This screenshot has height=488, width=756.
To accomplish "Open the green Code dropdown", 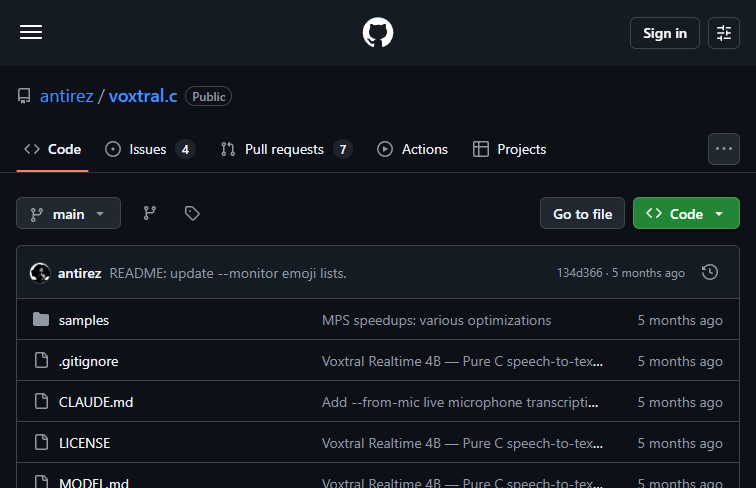I will [x=686, y=213].
